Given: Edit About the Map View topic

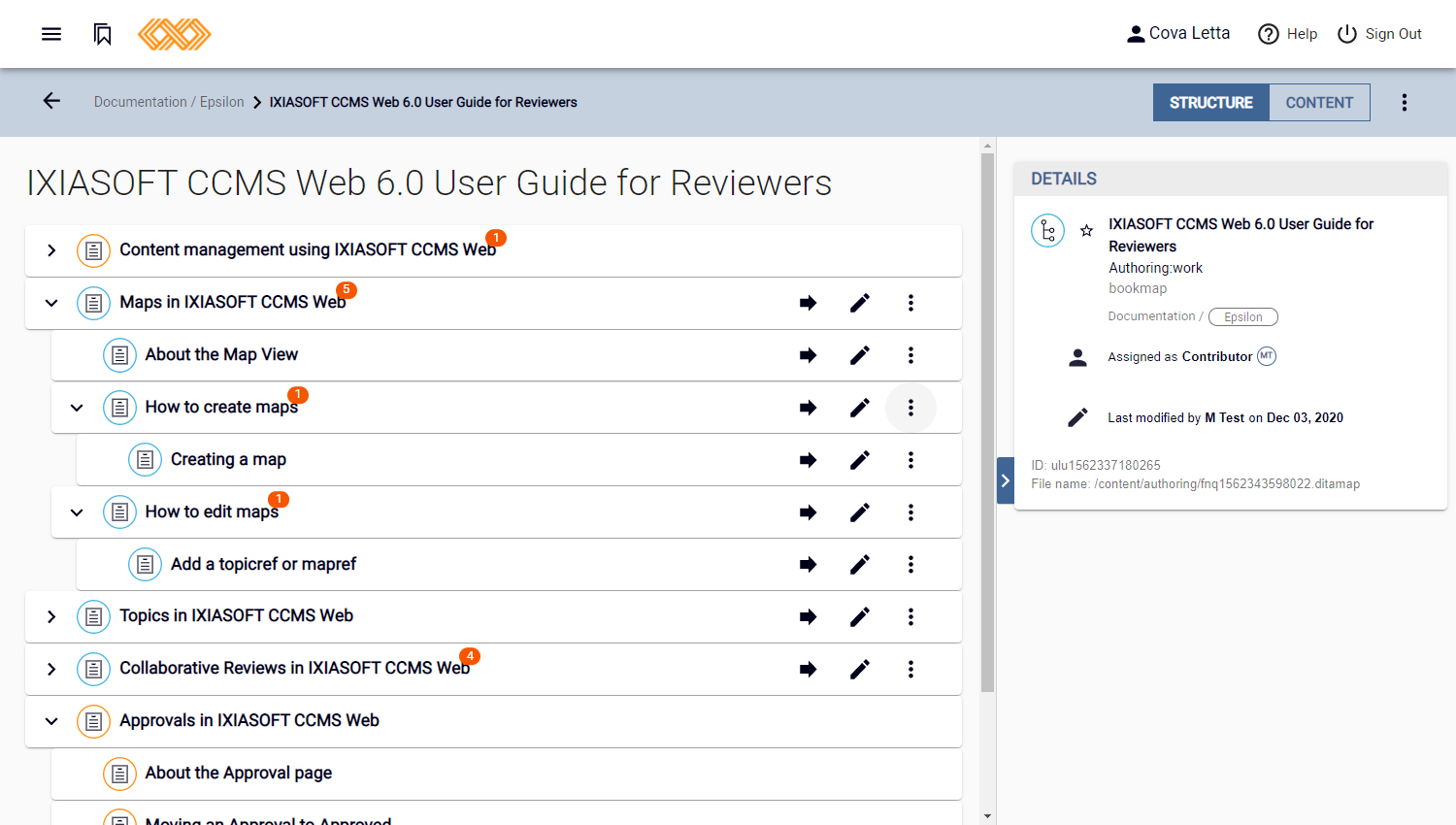Looking at the screenshot, I should pos(860,355).
